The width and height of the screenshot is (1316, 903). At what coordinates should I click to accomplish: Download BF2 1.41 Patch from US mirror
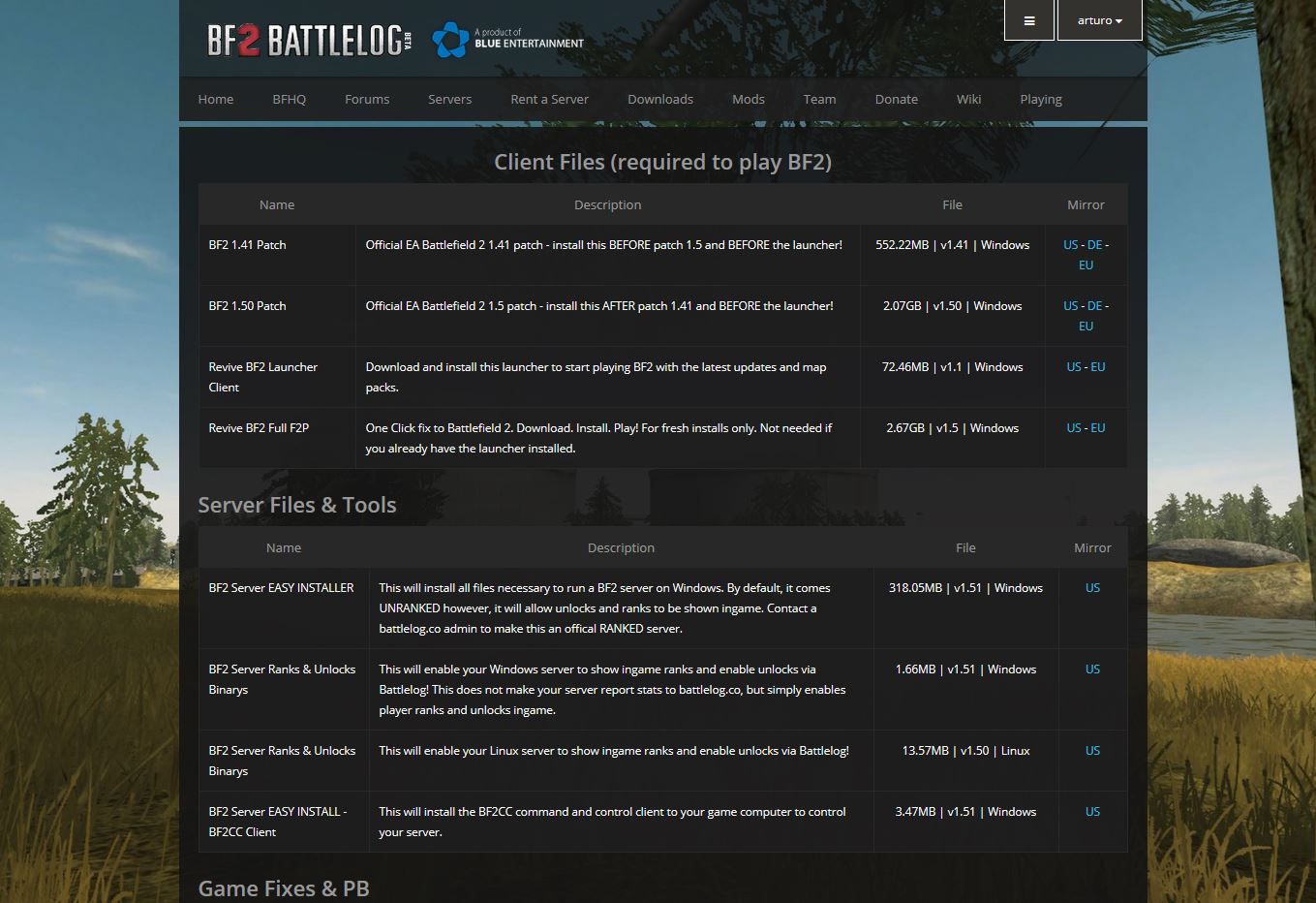[1070, 245]
